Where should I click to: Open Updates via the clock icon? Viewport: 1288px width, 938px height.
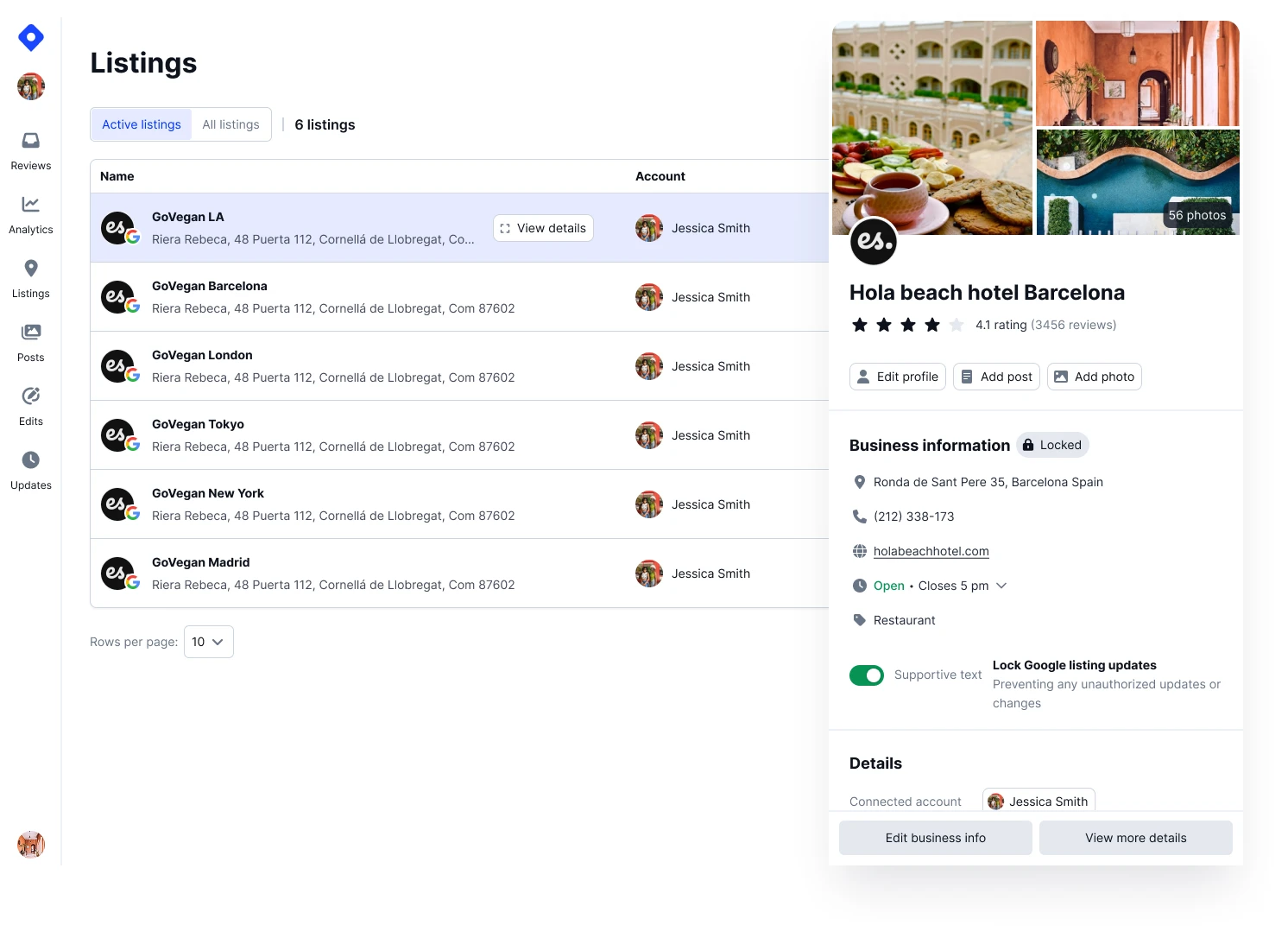(31, 460)
